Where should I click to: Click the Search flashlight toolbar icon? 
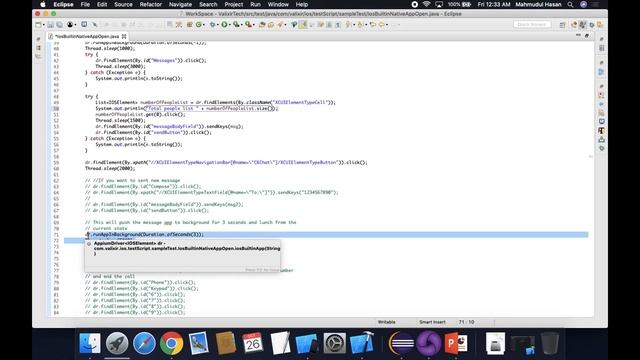click(280, 25)
